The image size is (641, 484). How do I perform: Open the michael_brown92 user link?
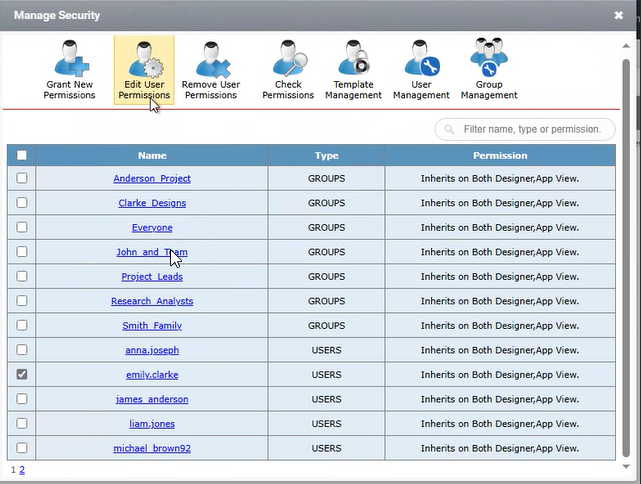point(152,448)
